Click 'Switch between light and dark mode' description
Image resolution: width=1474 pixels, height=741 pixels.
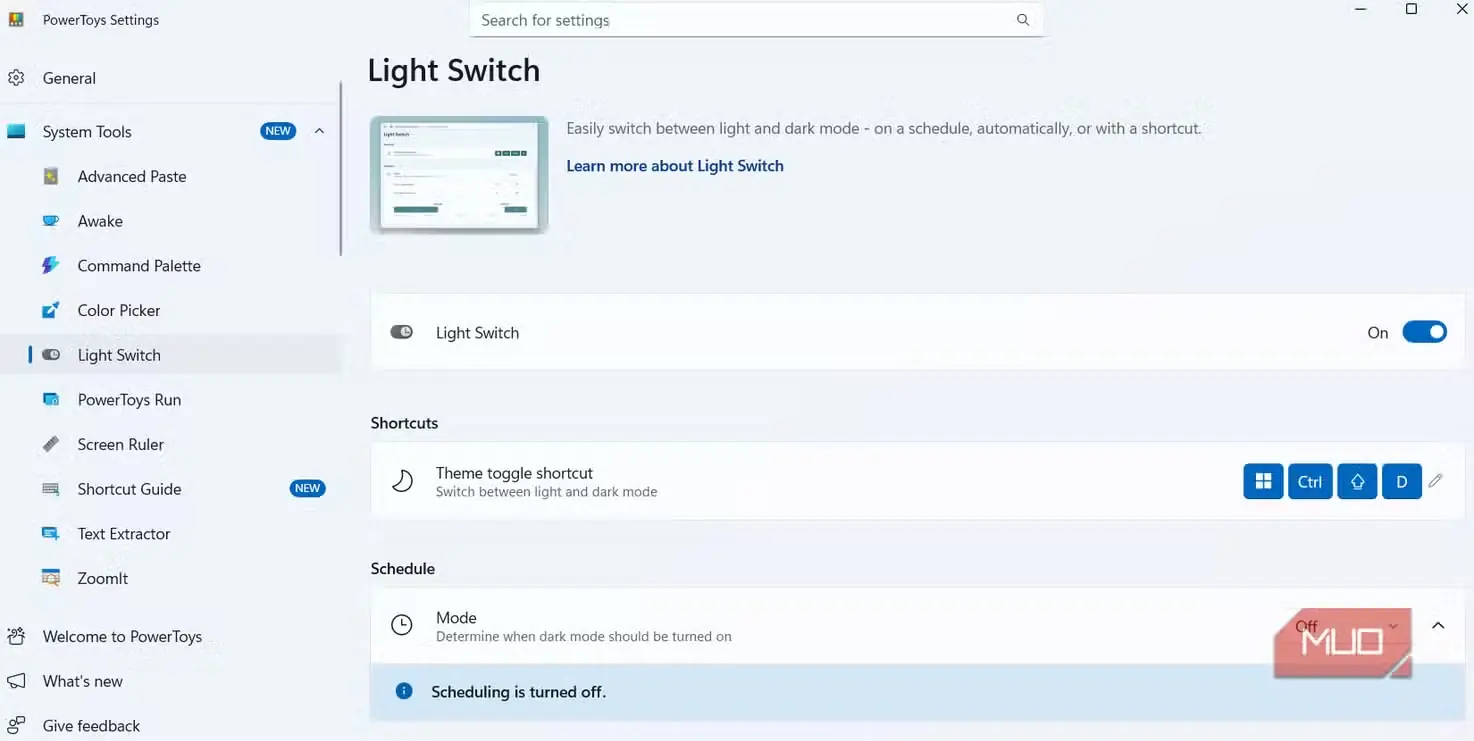(x=547, y=492)
